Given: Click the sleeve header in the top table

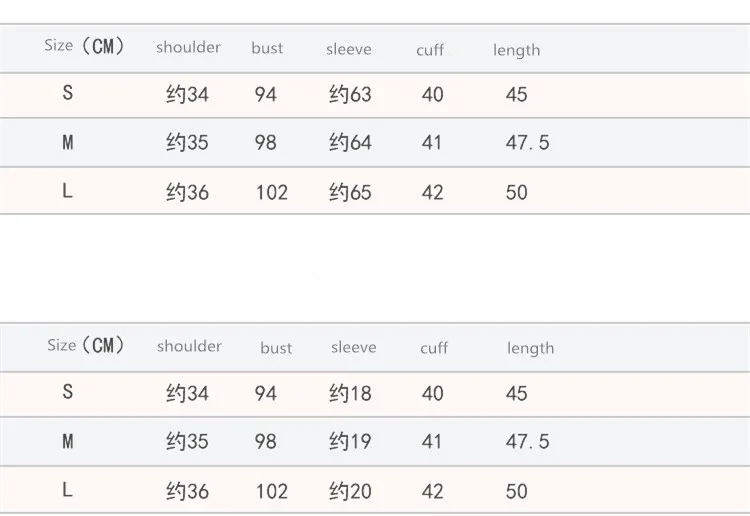Looking at the screenshot, I should 349,49.
